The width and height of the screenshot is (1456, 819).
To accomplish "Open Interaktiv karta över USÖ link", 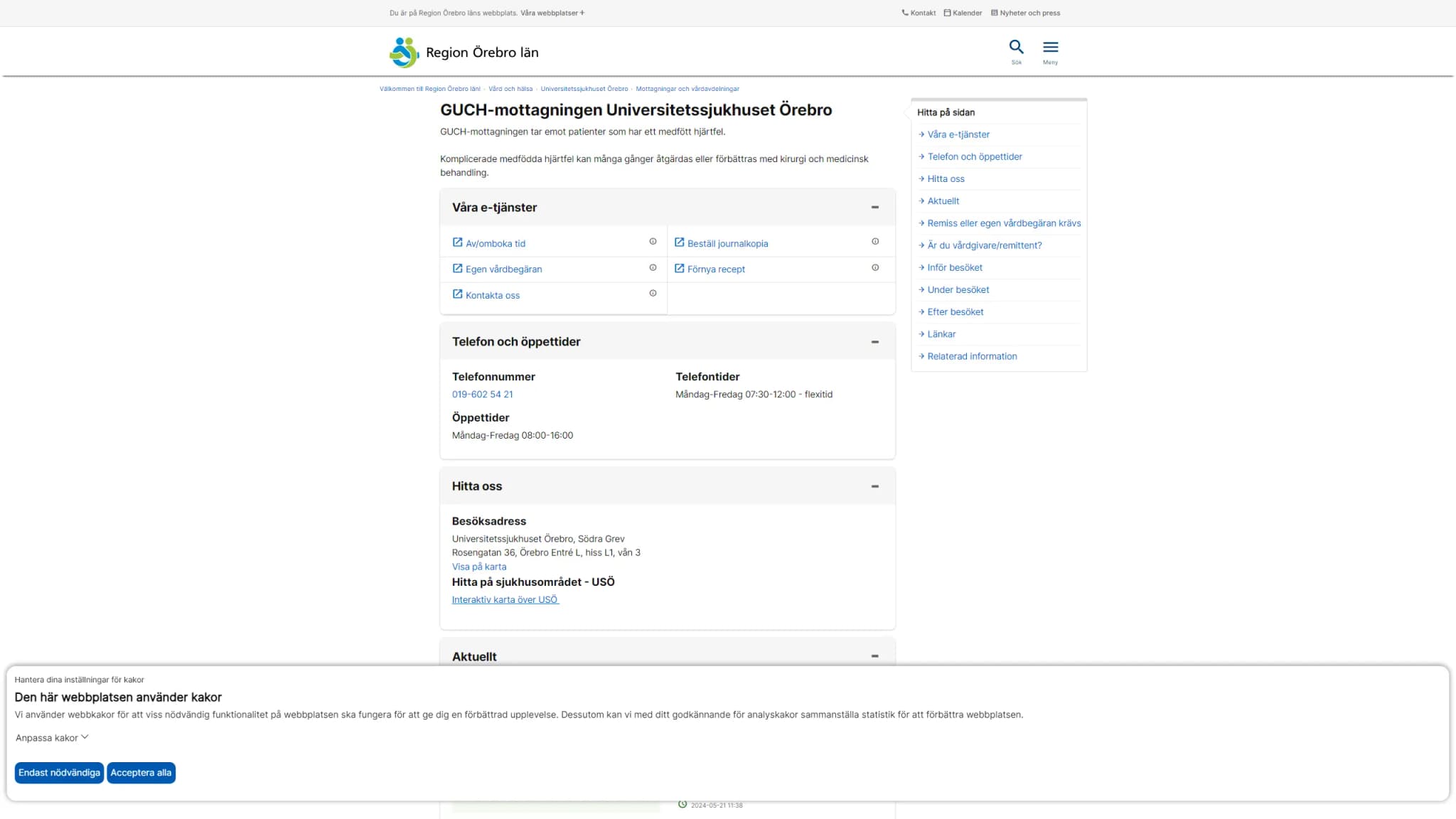I will pos(505,600).
